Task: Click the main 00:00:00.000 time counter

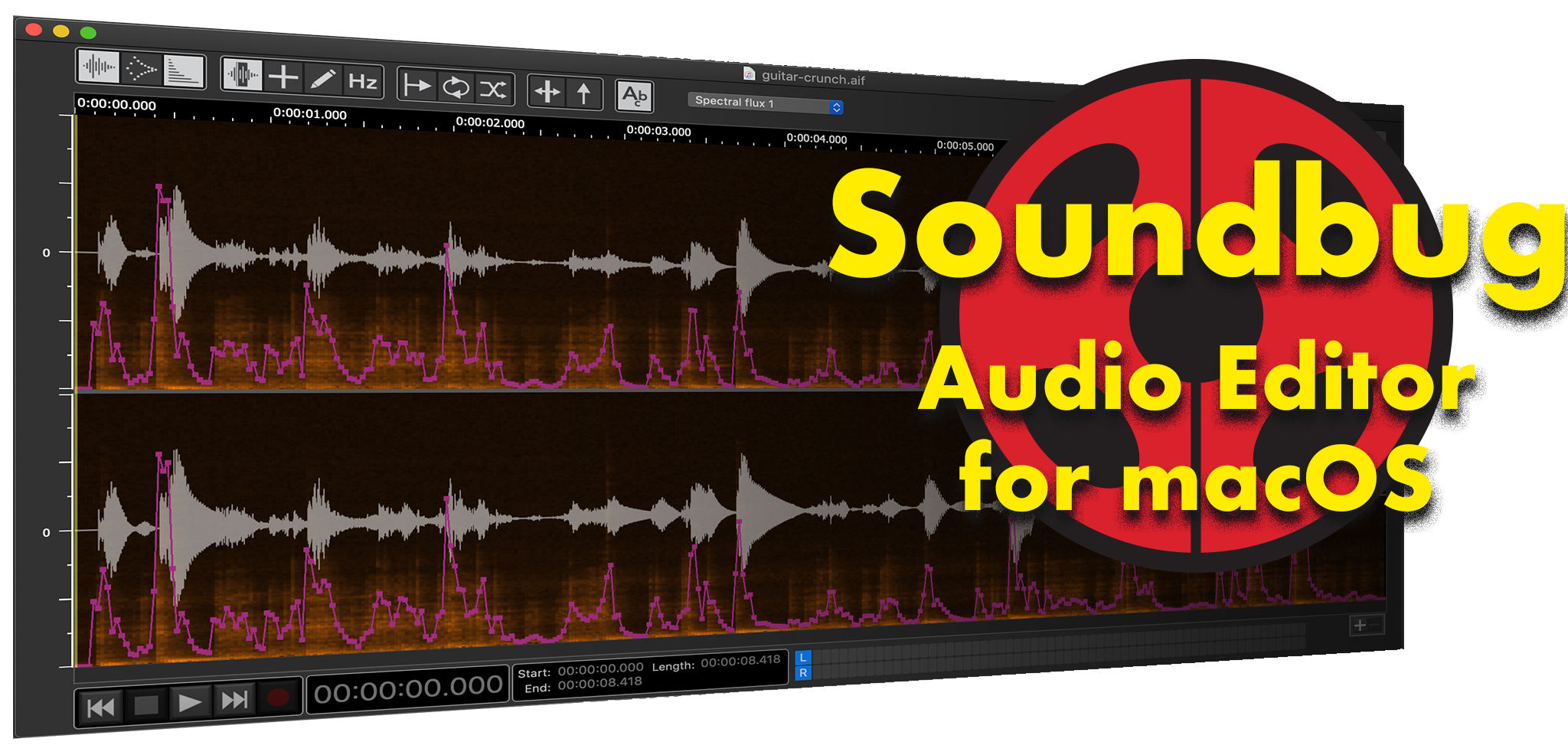Action: click(x=407, y=690)
